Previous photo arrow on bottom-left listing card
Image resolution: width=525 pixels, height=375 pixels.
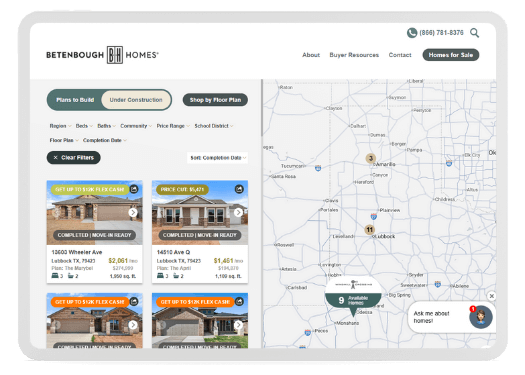click(56, 325)
